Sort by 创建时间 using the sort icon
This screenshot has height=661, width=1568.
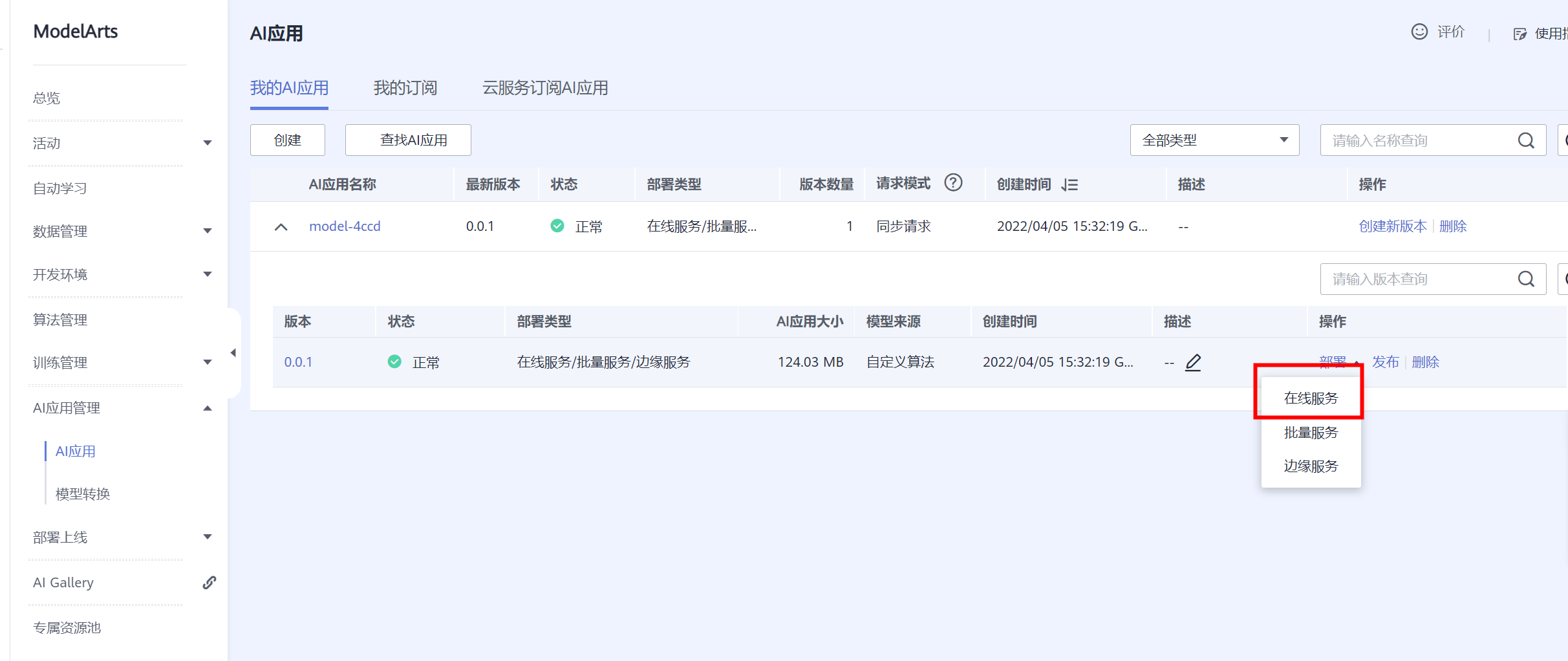pos(1069,184)
